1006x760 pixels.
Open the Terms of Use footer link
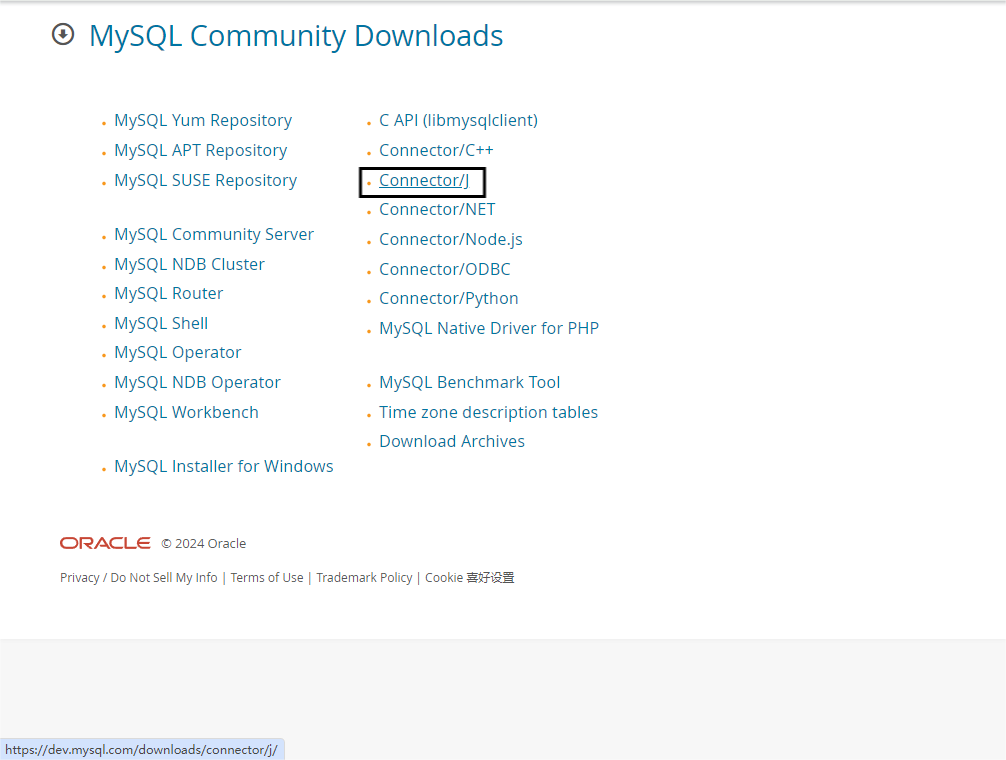pos(267,578)
